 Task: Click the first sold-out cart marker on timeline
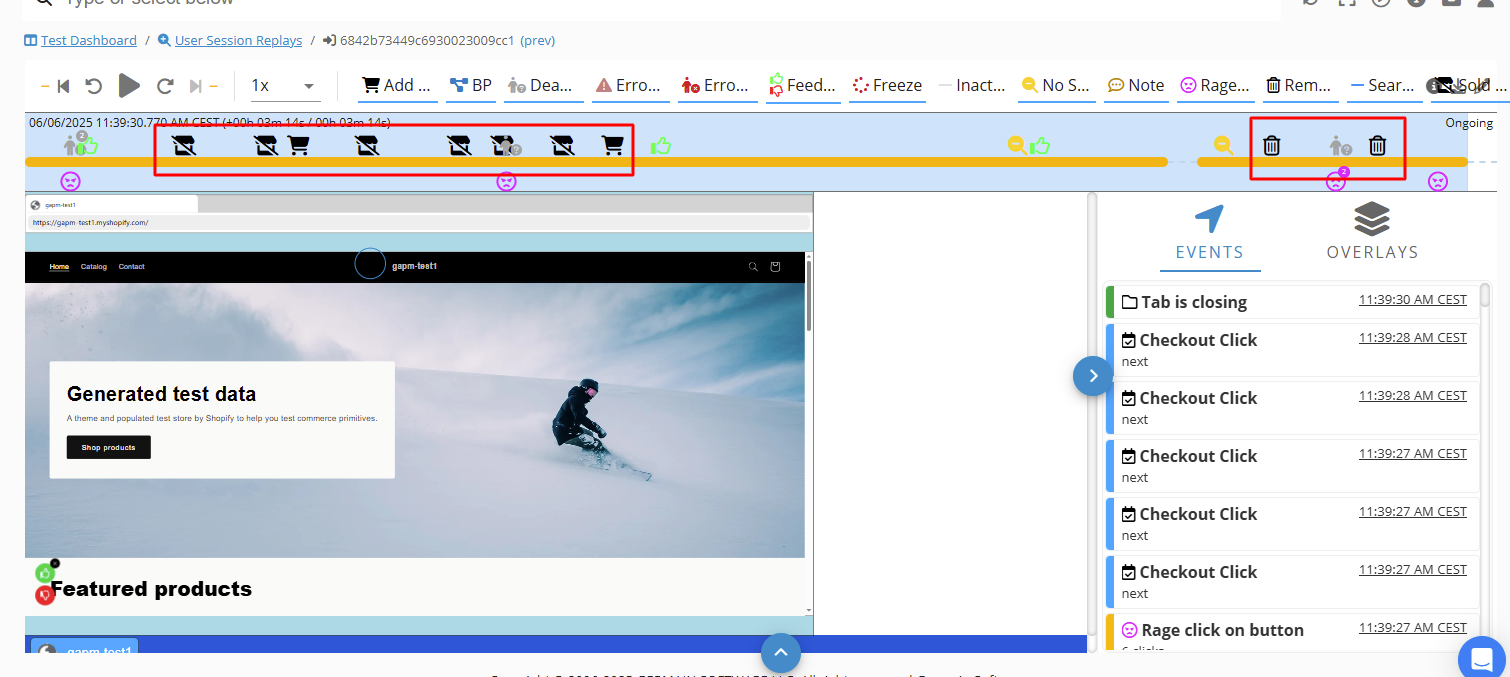(x=184, y=146)
